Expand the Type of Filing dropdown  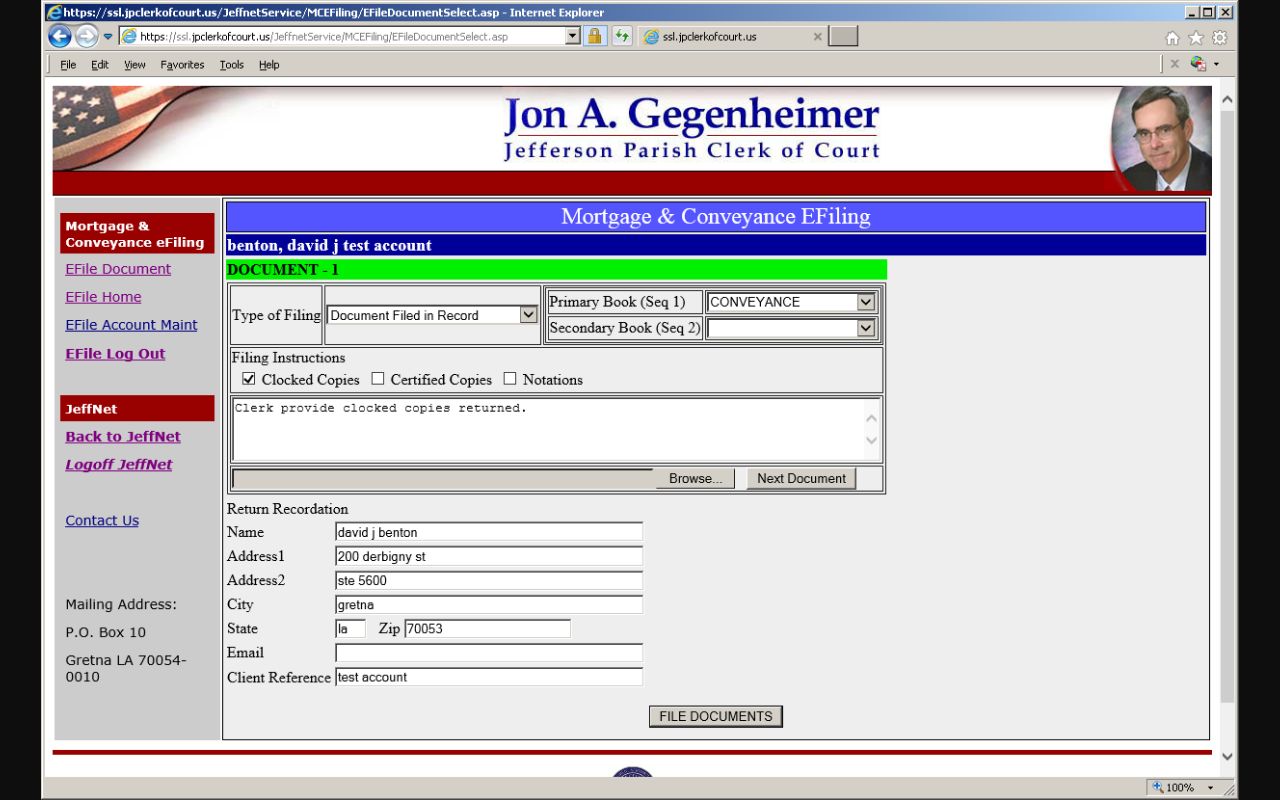point(529,315)
